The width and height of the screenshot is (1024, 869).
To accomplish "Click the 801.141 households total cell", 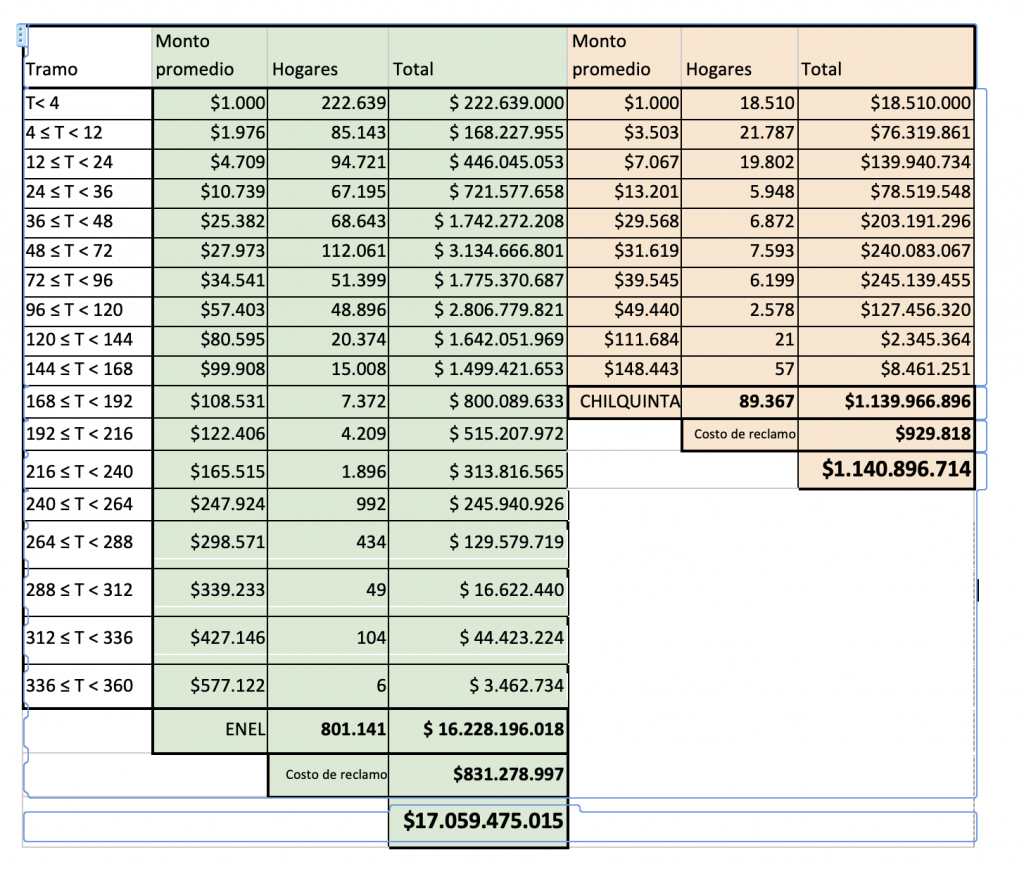I will (328, 730).
